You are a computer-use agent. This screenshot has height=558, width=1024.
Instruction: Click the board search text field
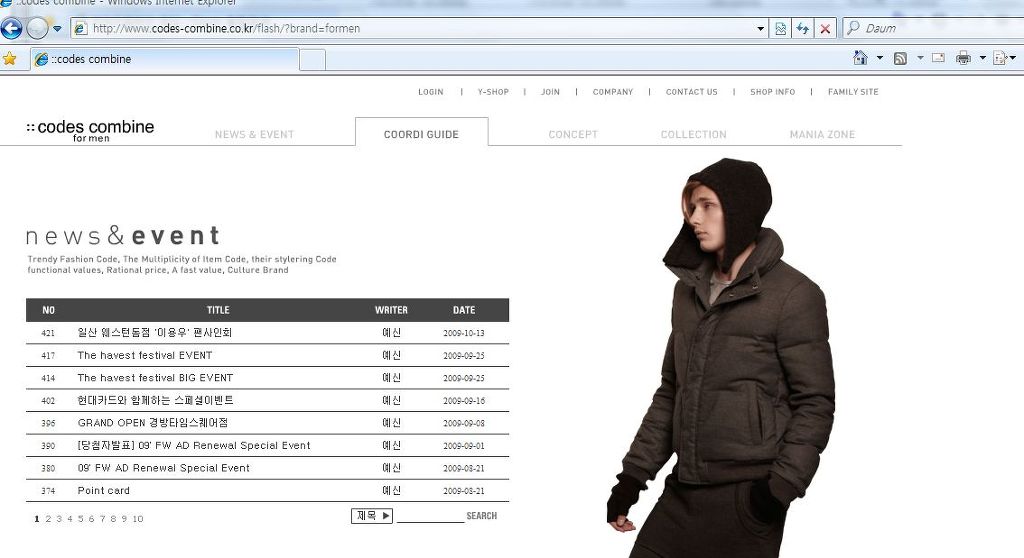point(430,516)
